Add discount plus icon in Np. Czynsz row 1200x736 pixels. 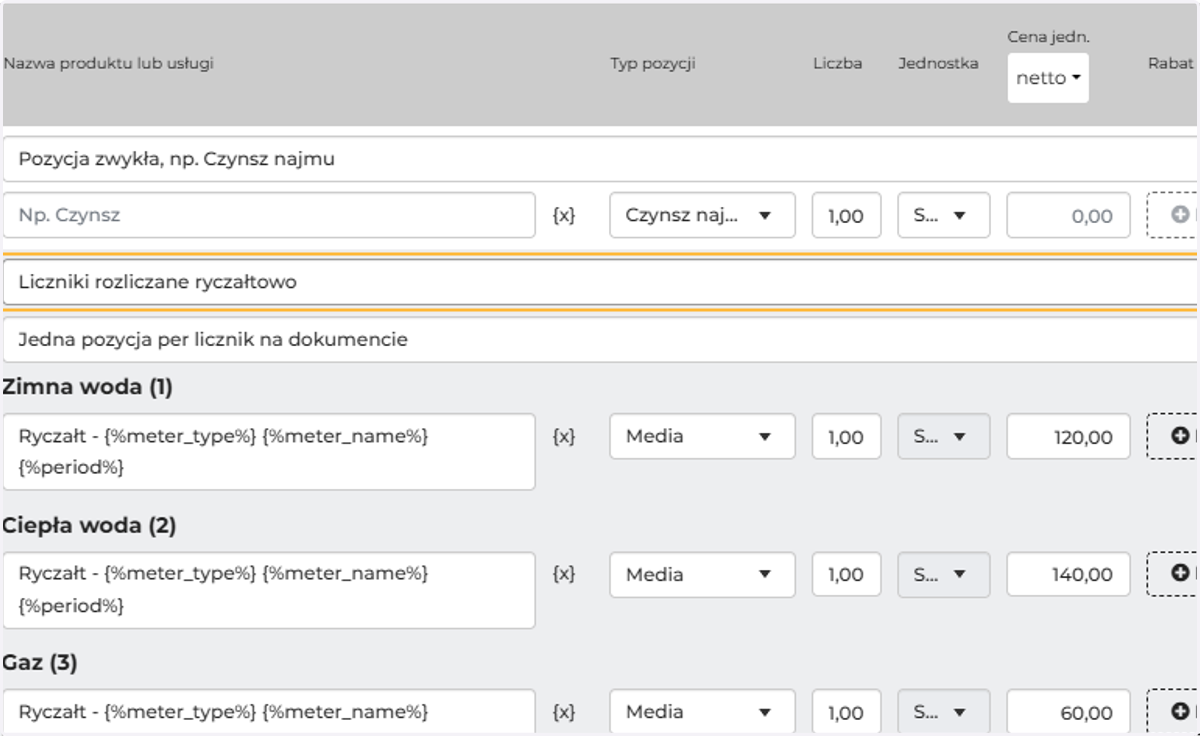click(1180, 215)
